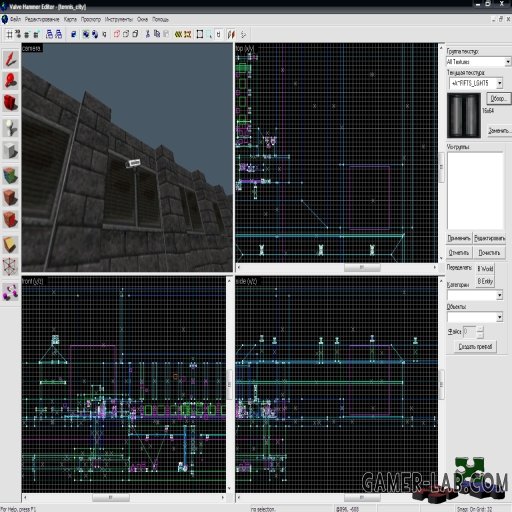
Task: Click the Применить button
Action: (459, 238)
